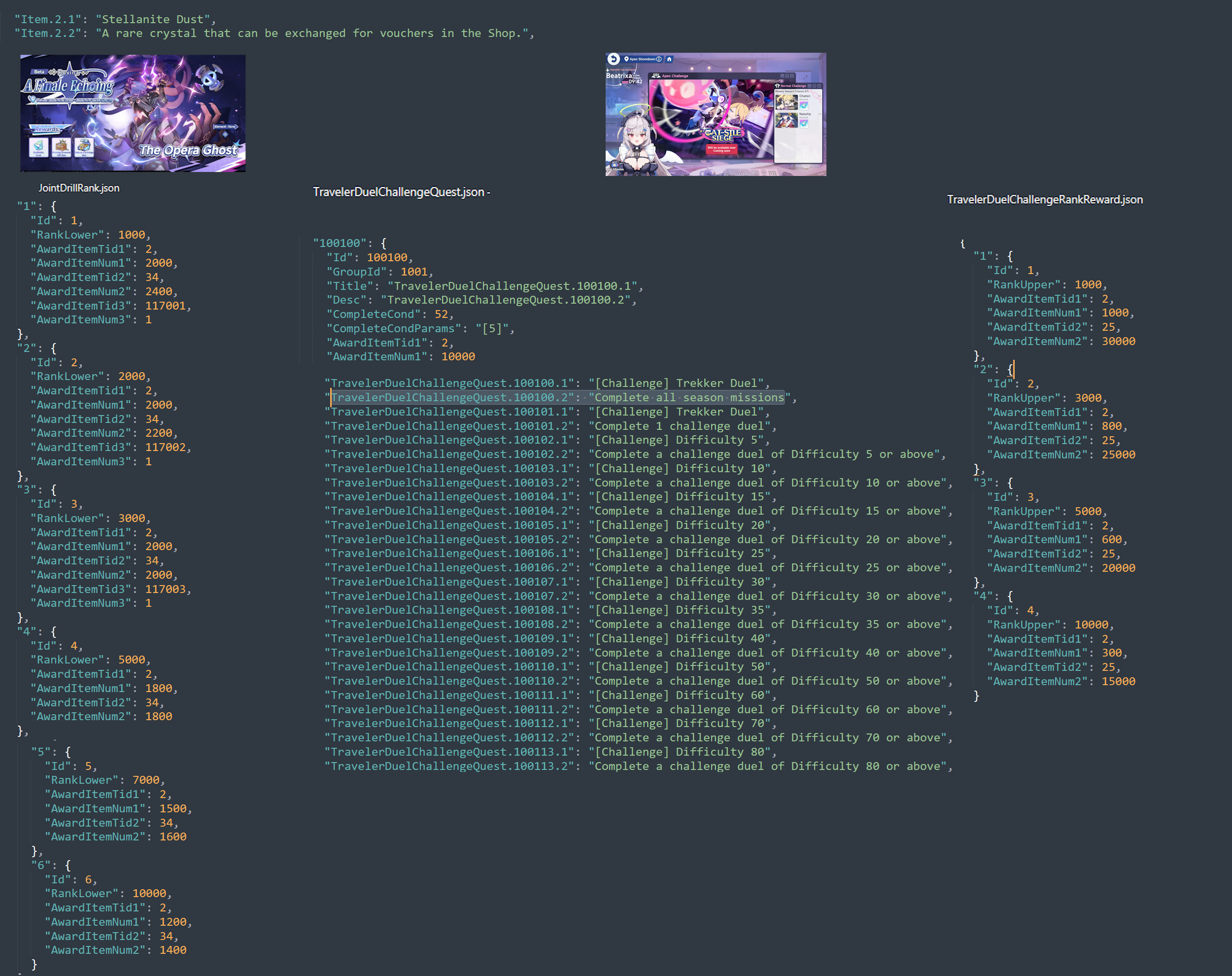Click the Stellanite Dust reward icon
The width and height of the screenshot is (1232, 976).
(39, 147)
